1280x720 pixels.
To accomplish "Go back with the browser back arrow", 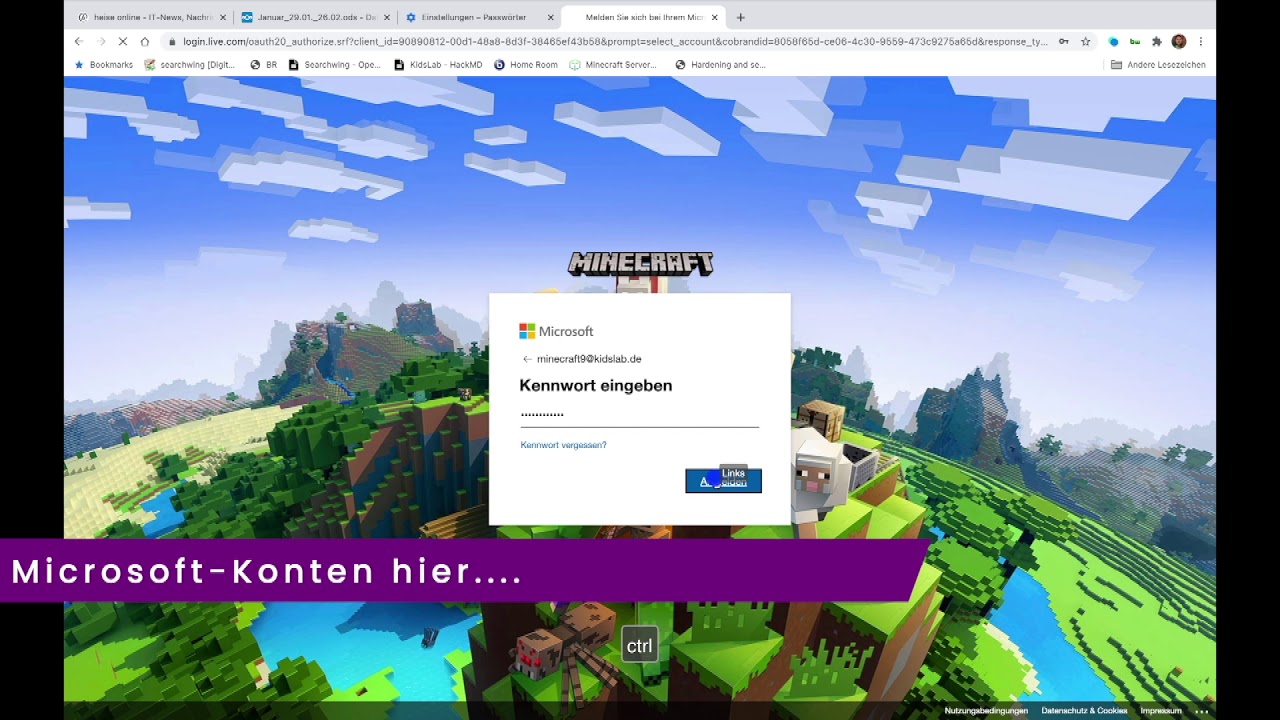I will tap(79, 41).
